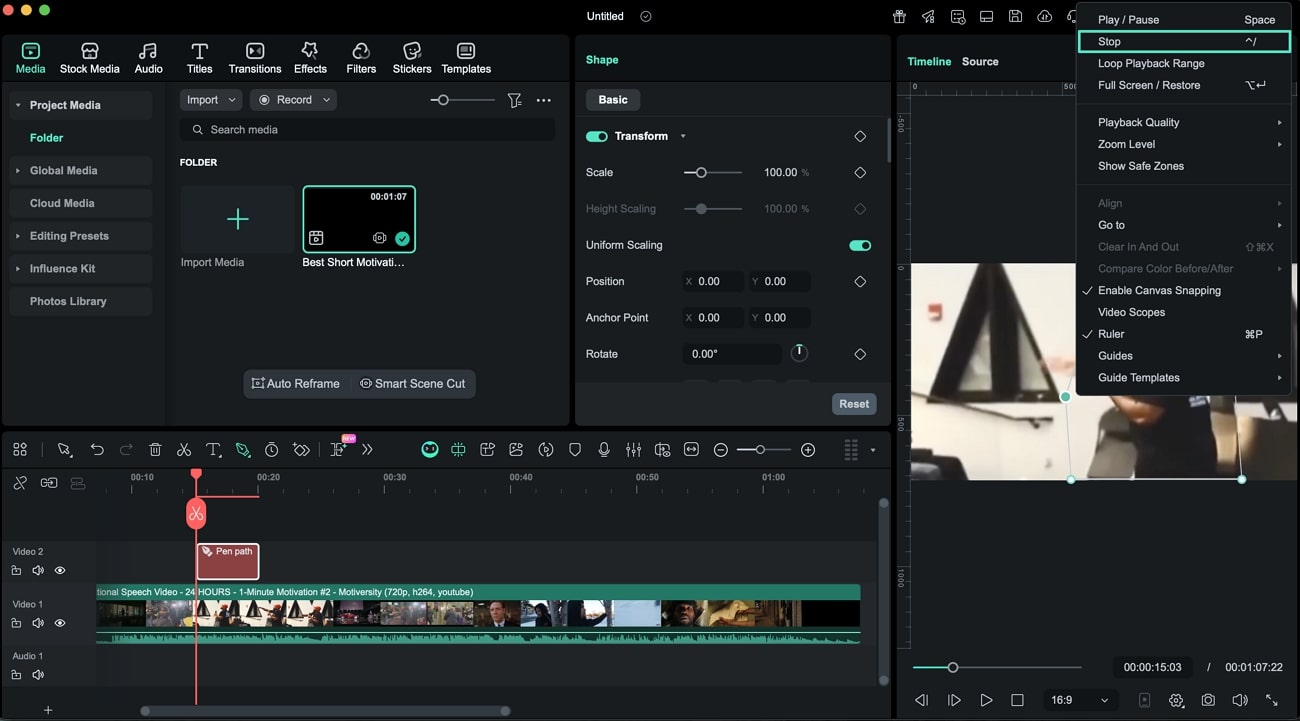Click the delete trash icon in timeline toolbar
This screenshot has width=1300, height=721.
tap(155, 450)
